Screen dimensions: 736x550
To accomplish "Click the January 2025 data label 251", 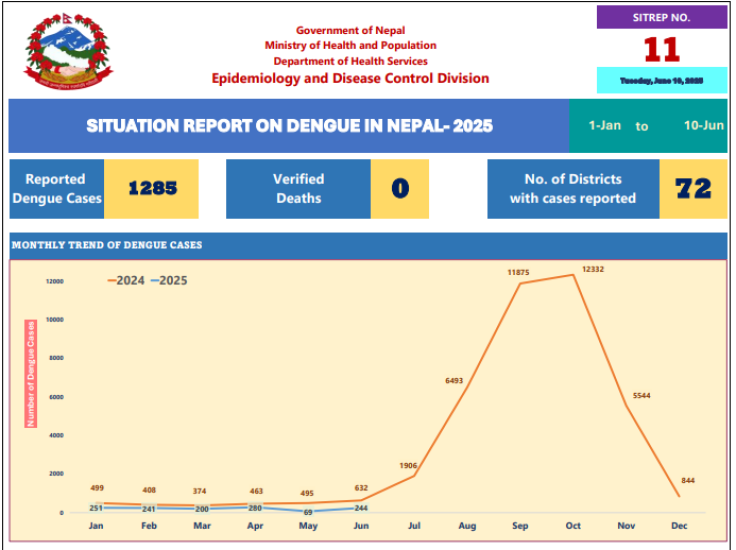I will (x=96, y=508).
